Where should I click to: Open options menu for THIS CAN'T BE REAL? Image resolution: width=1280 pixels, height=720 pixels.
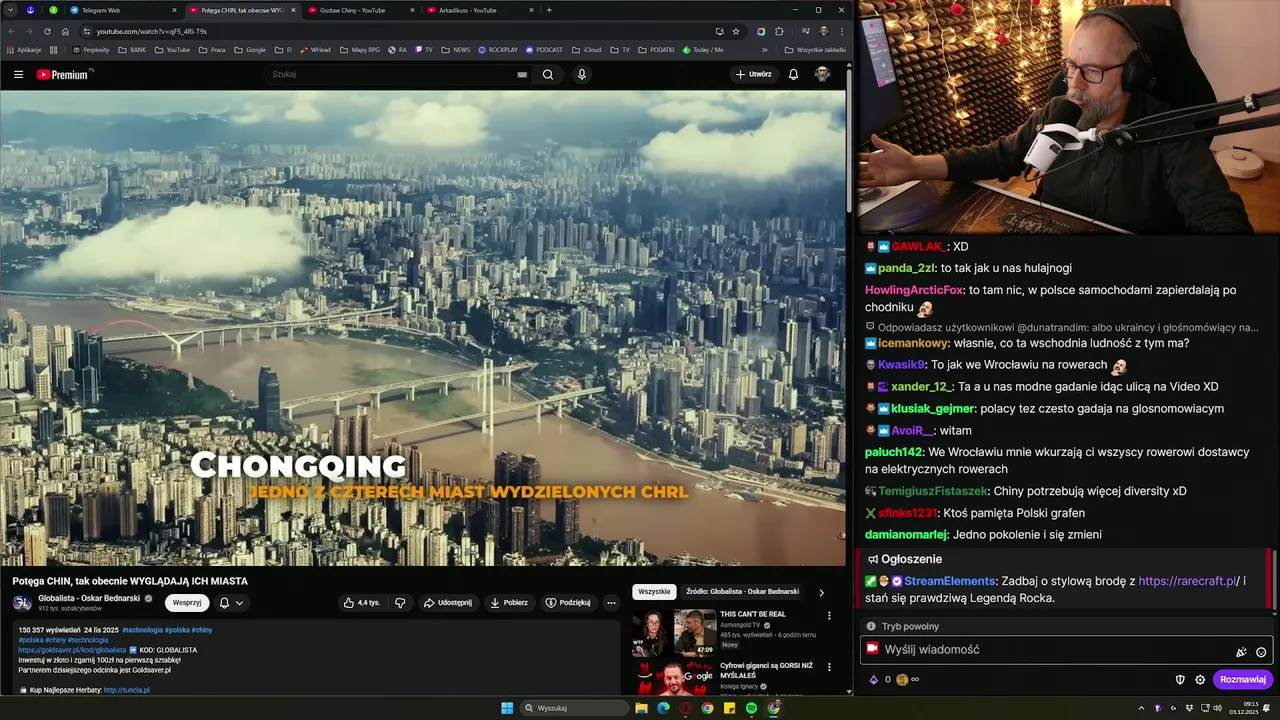pyautogui.click(x=829, y=616)
